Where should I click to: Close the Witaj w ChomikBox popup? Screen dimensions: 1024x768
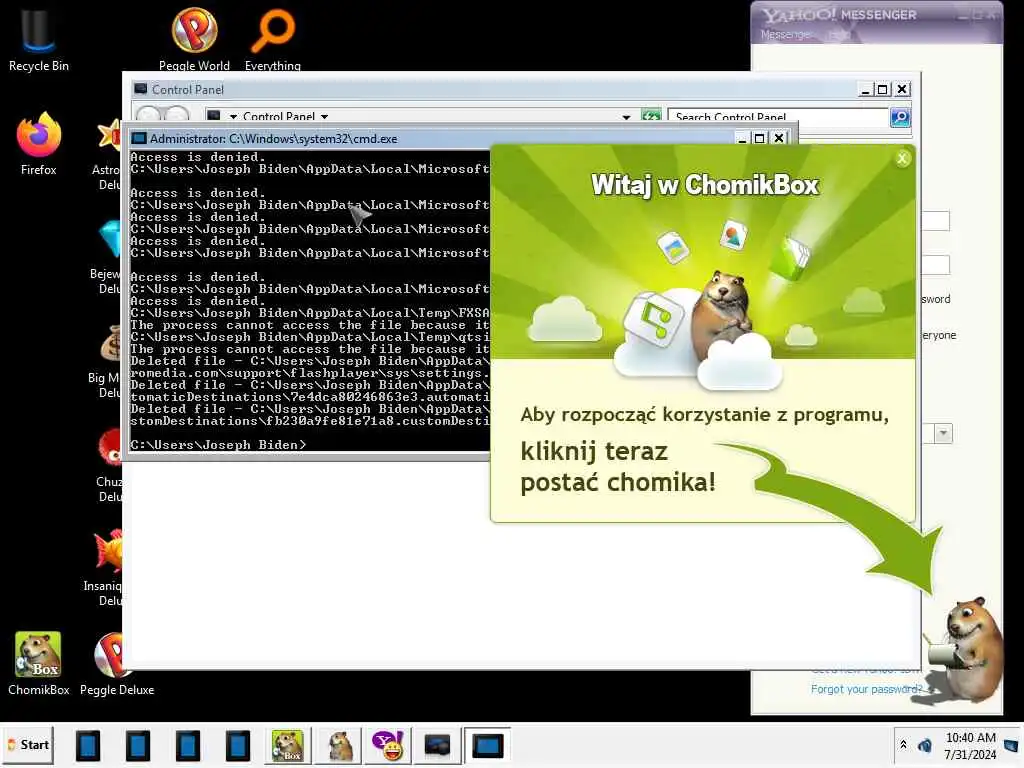902,158
